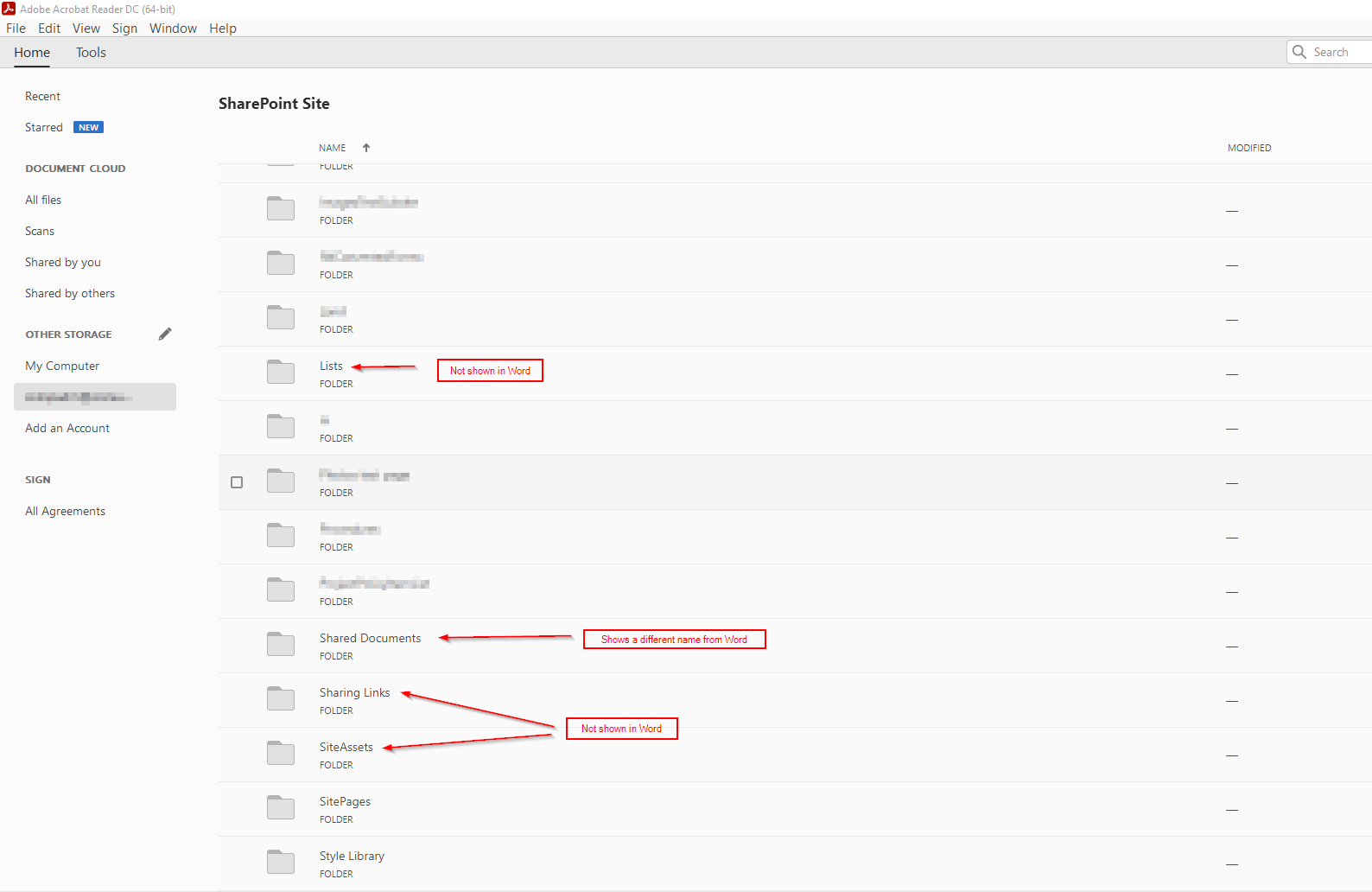The image size is (1372, 892).
Task: Click the Adobe Acrobat logo in title bar
Action: click(9, 9)
